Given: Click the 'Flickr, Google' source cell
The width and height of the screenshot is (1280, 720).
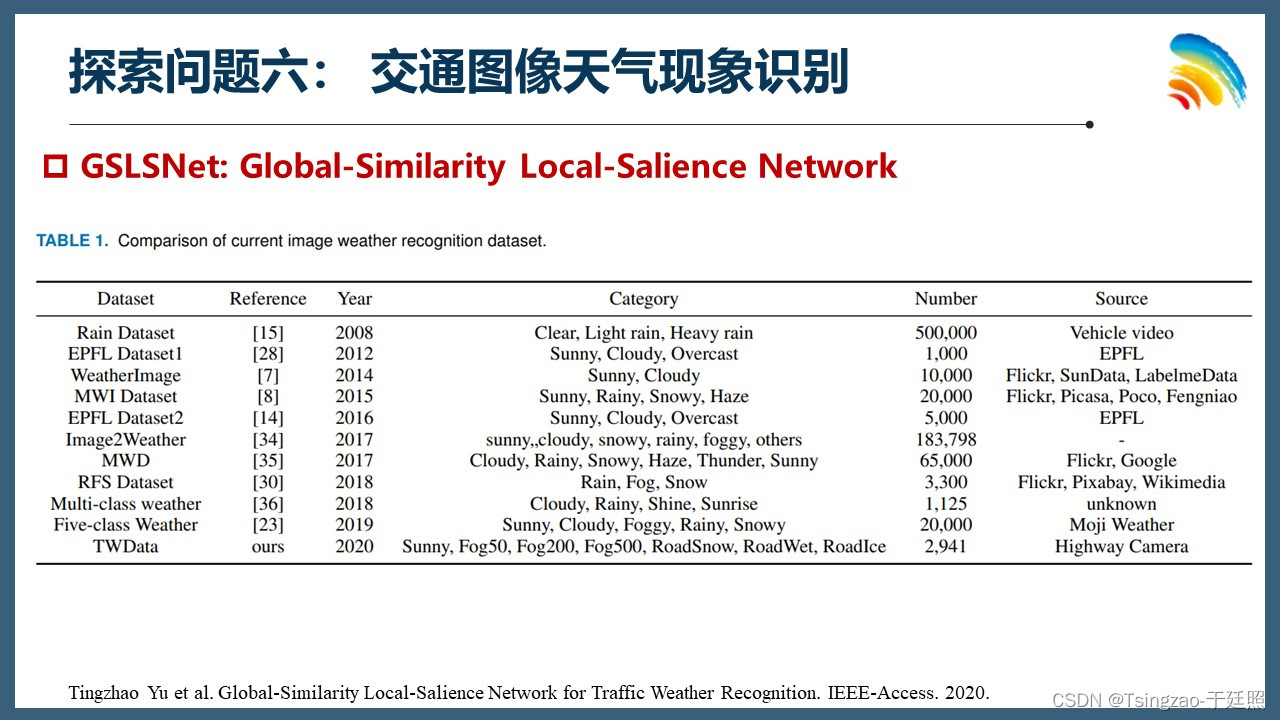Looking at the screenshot, I should click(x=1121, y=461).
